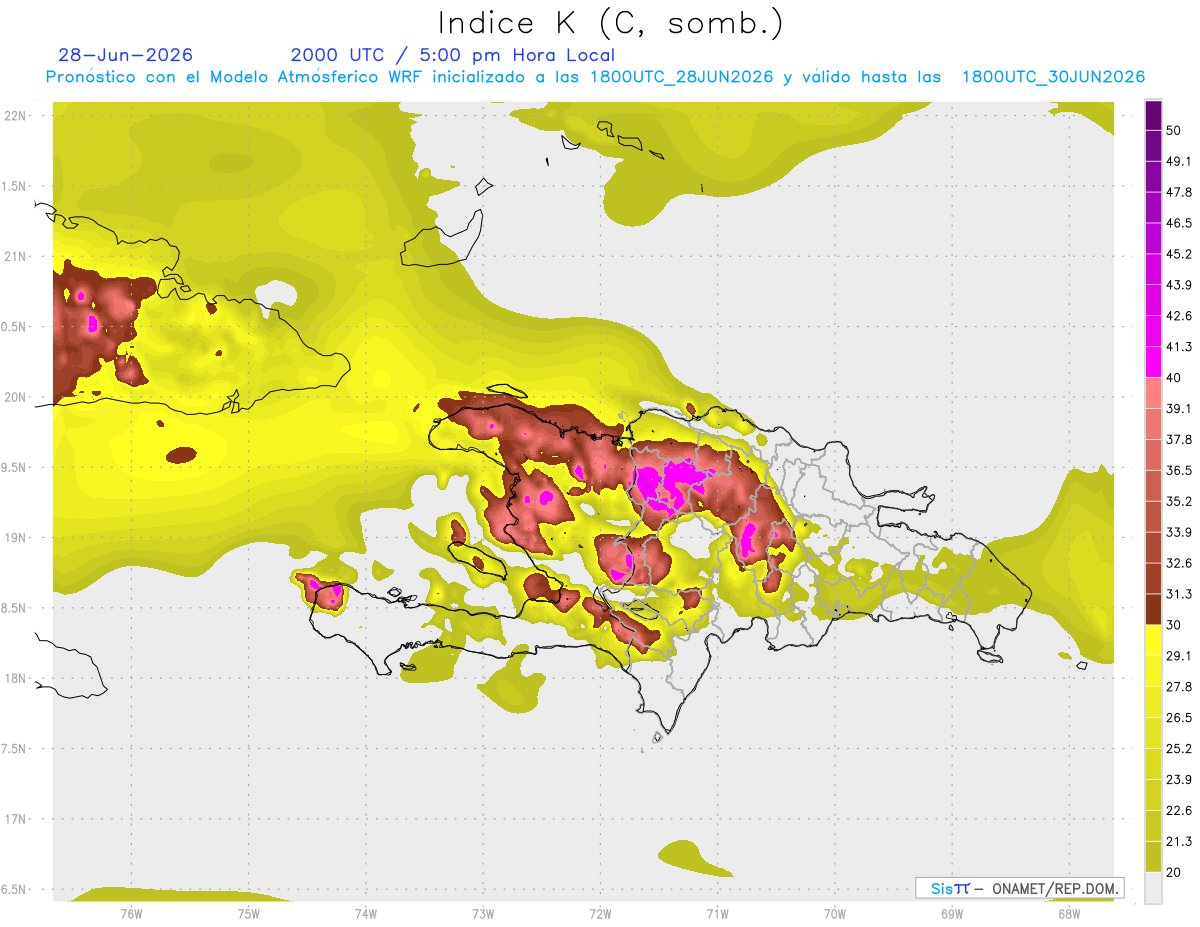Click the 69W longitude label
Screen dimensions: 1200x927
click(x=951, y=913)
